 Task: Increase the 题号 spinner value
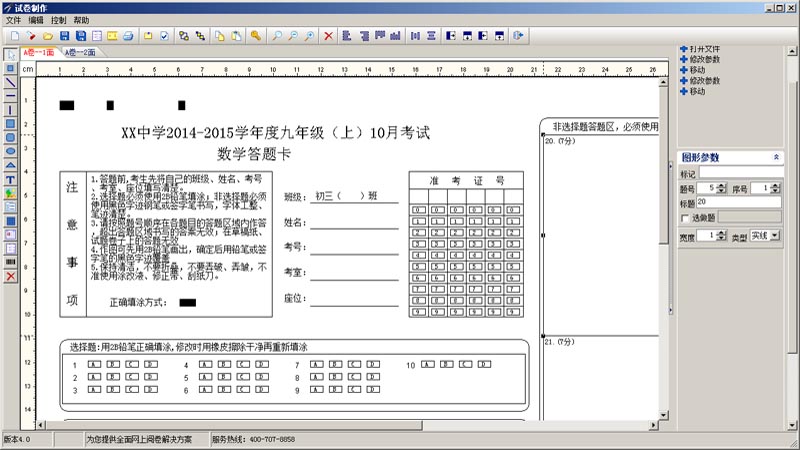(722, 185)
